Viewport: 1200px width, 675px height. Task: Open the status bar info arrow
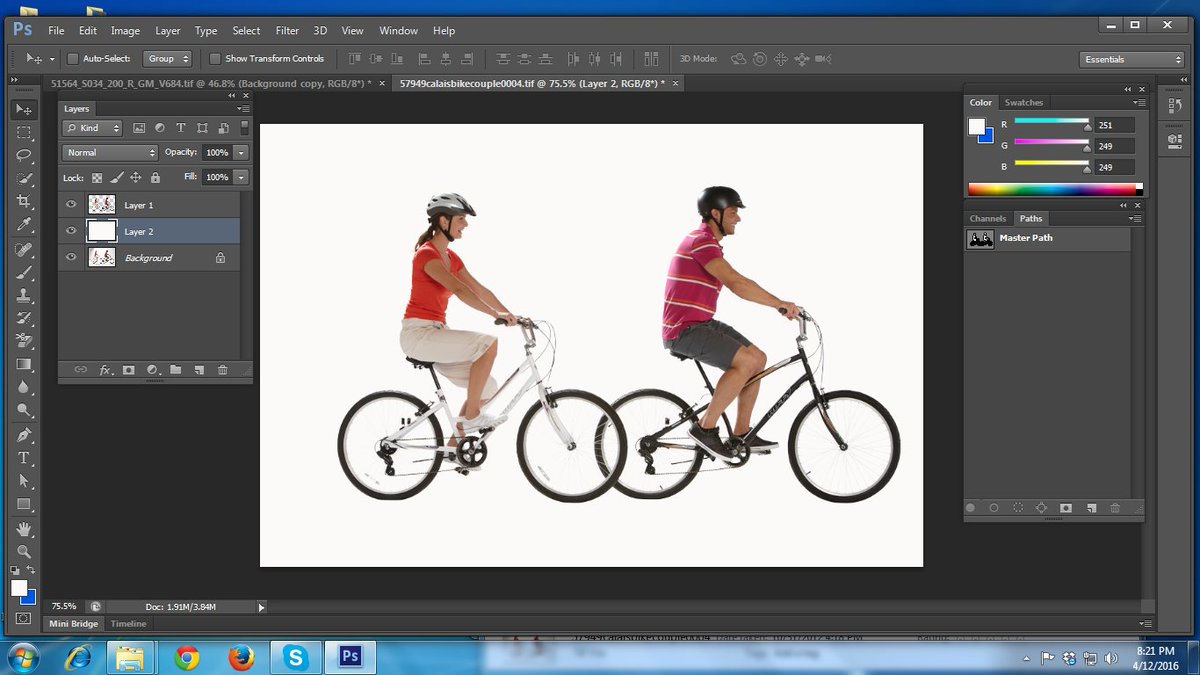262,606
